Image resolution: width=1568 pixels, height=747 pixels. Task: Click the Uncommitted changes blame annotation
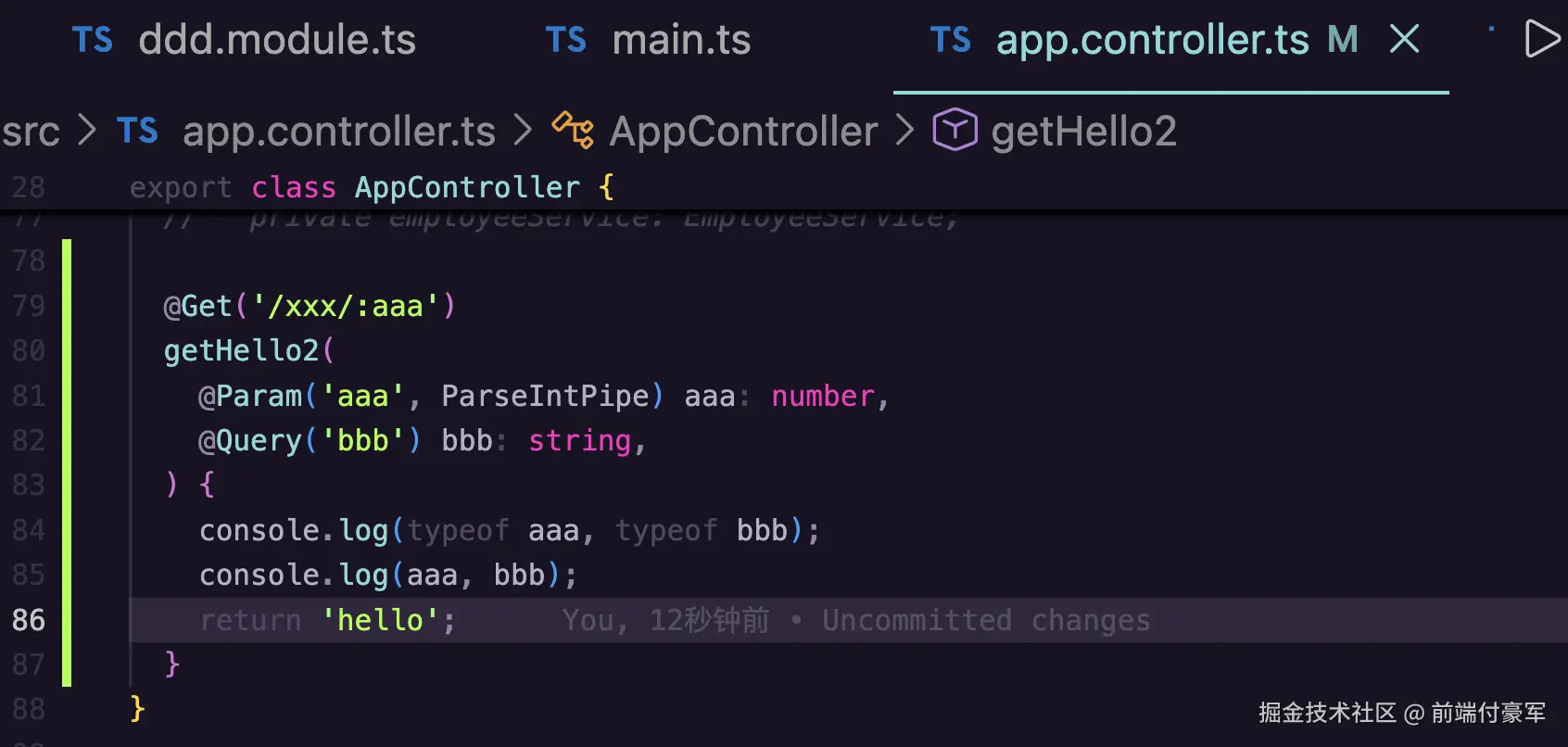(x=985, y=620)
